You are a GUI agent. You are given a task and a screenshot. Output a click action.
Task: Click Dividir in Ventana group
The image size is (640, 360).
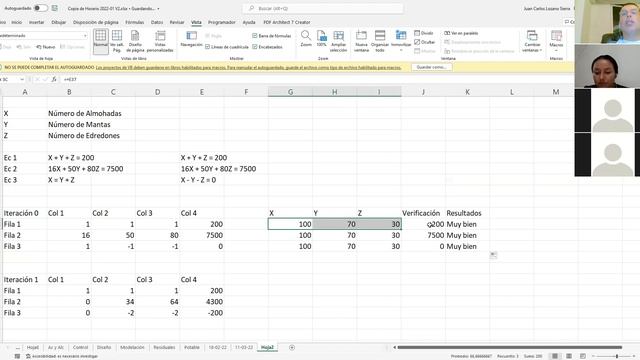coord(424,33)
